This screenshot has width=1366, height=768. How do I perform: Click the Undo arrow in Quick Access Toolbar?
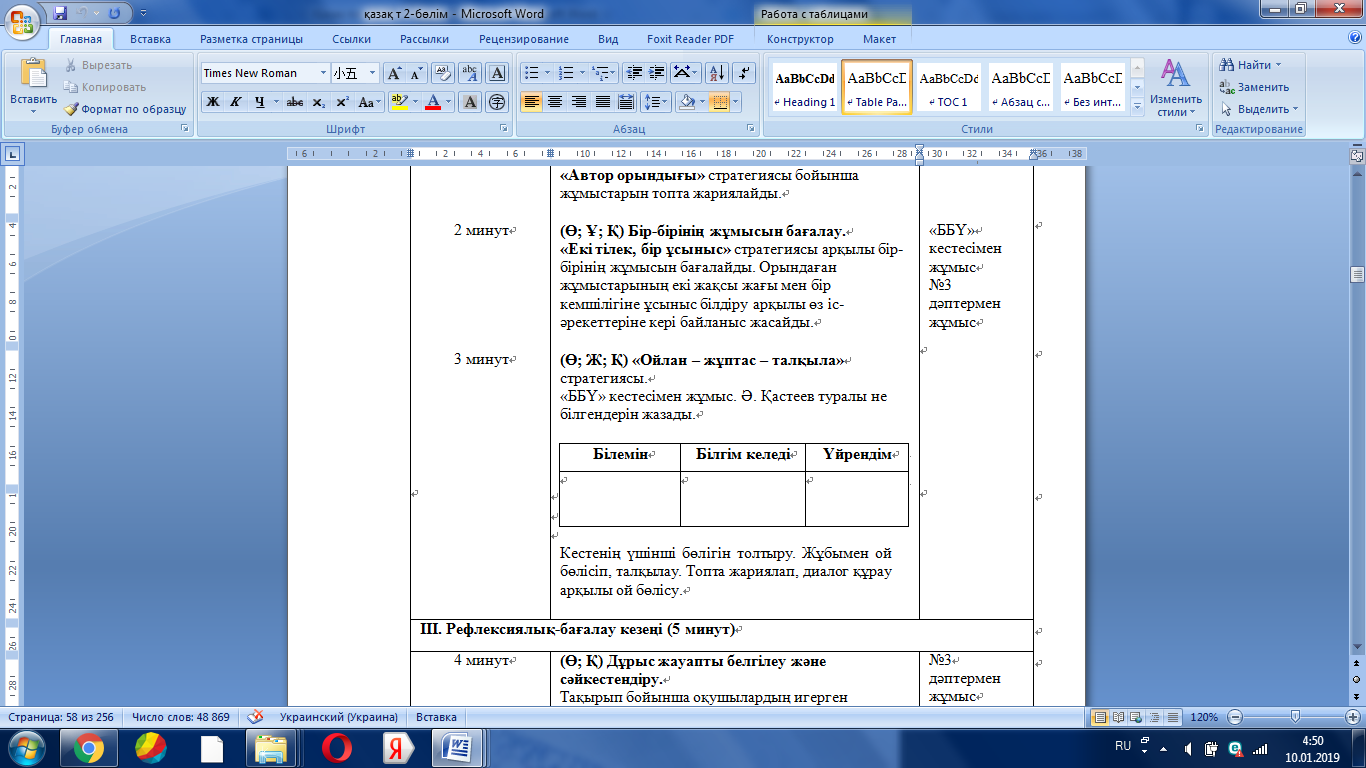click(84, 14)
